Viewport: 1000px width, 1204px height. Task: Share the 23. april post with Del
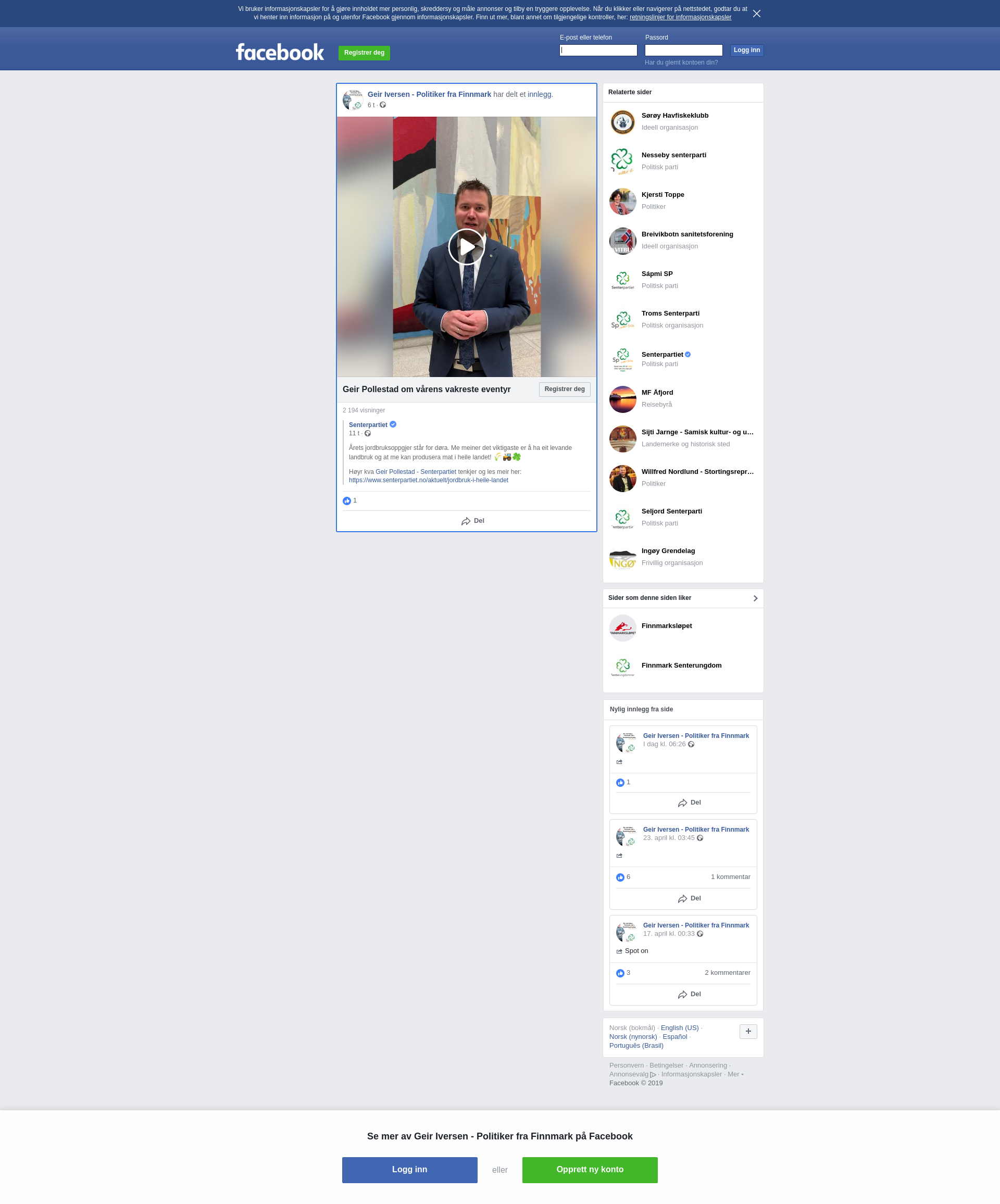(689, 899)
